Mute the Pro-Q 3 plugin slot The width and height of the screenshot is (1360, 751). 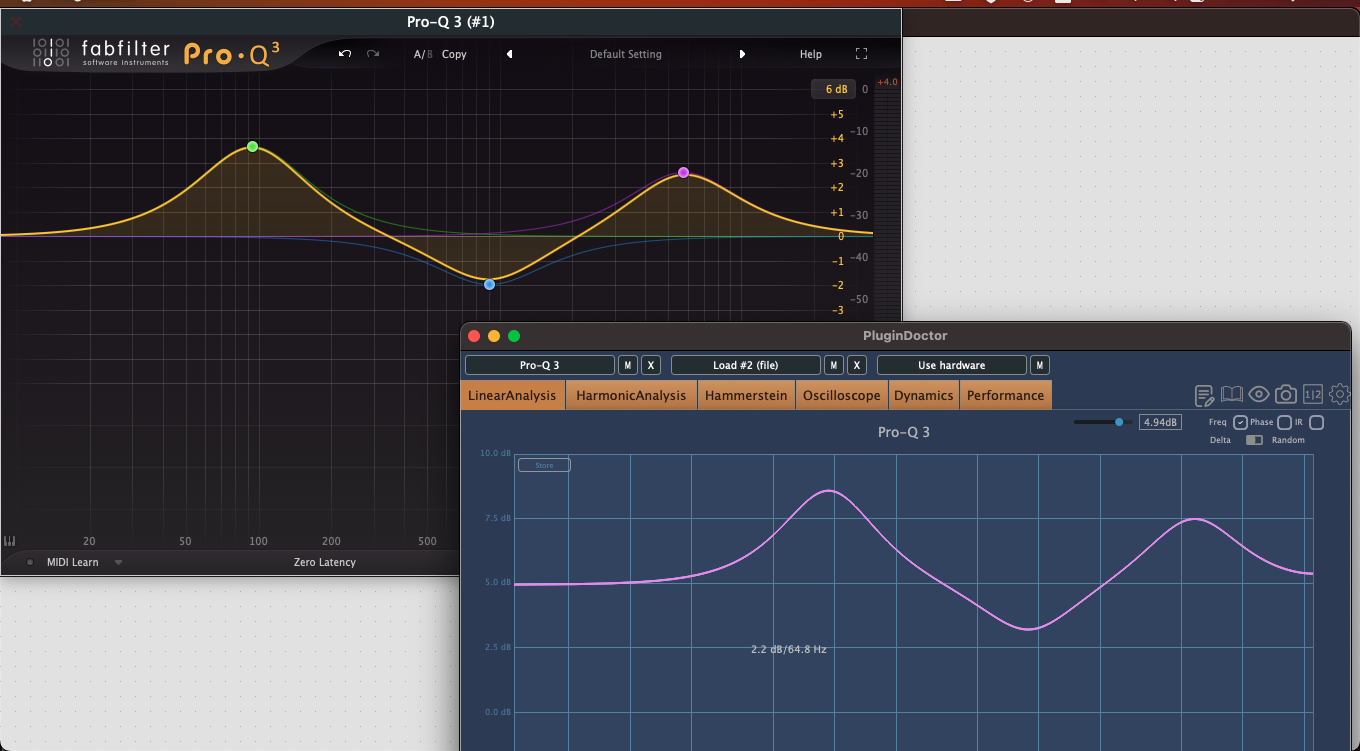(x=627, y=365)
